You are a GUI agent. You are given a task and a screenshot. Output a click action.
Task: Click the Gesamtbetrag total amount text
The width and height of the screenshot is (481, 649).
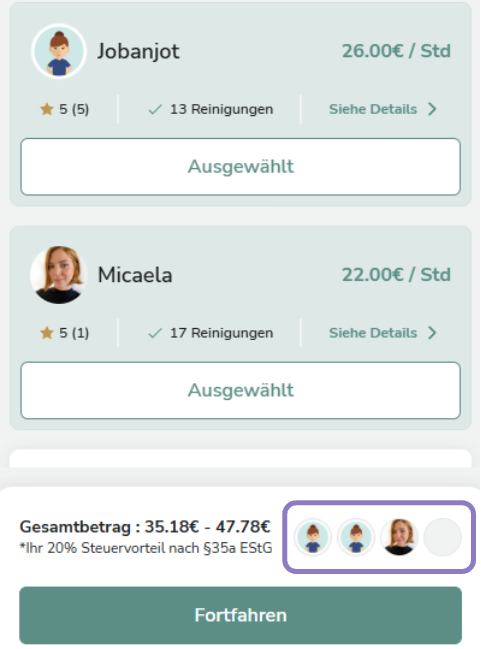[x=145, y=527]
